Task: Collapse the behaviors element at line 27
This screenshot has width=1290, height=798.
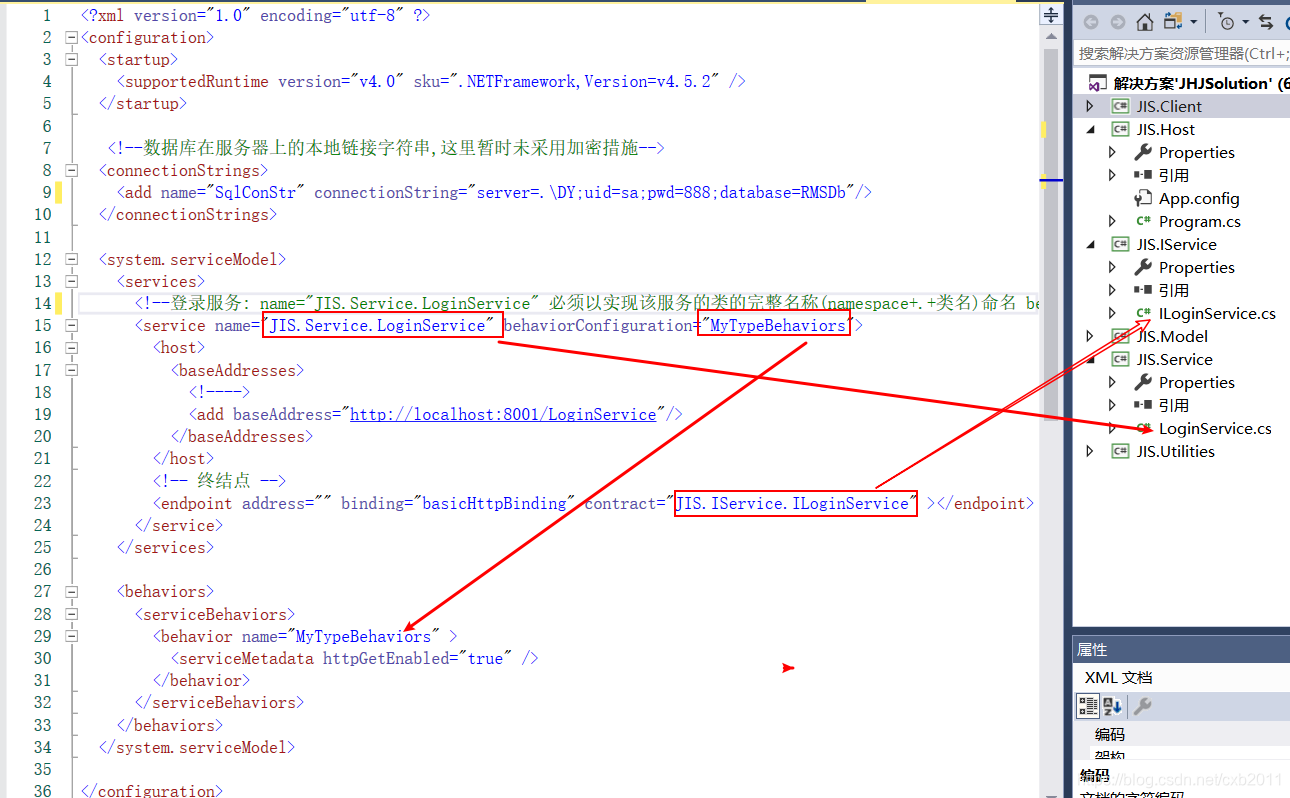Action: click(x=71, y=592)
